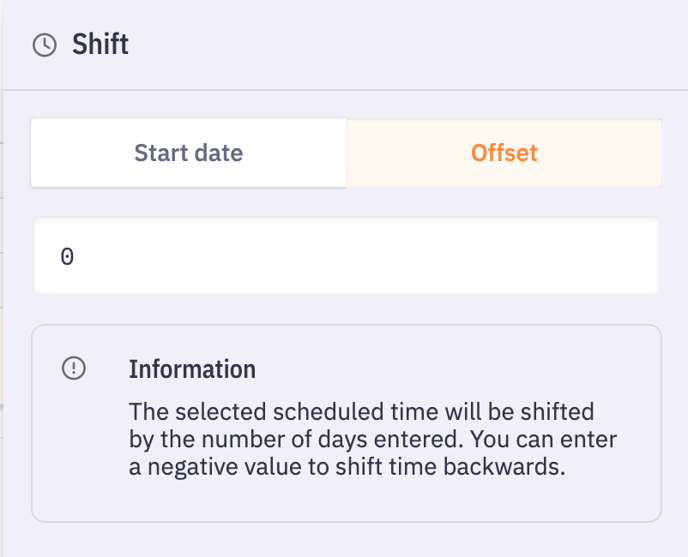Focus the offset days input field

point(346,256)
